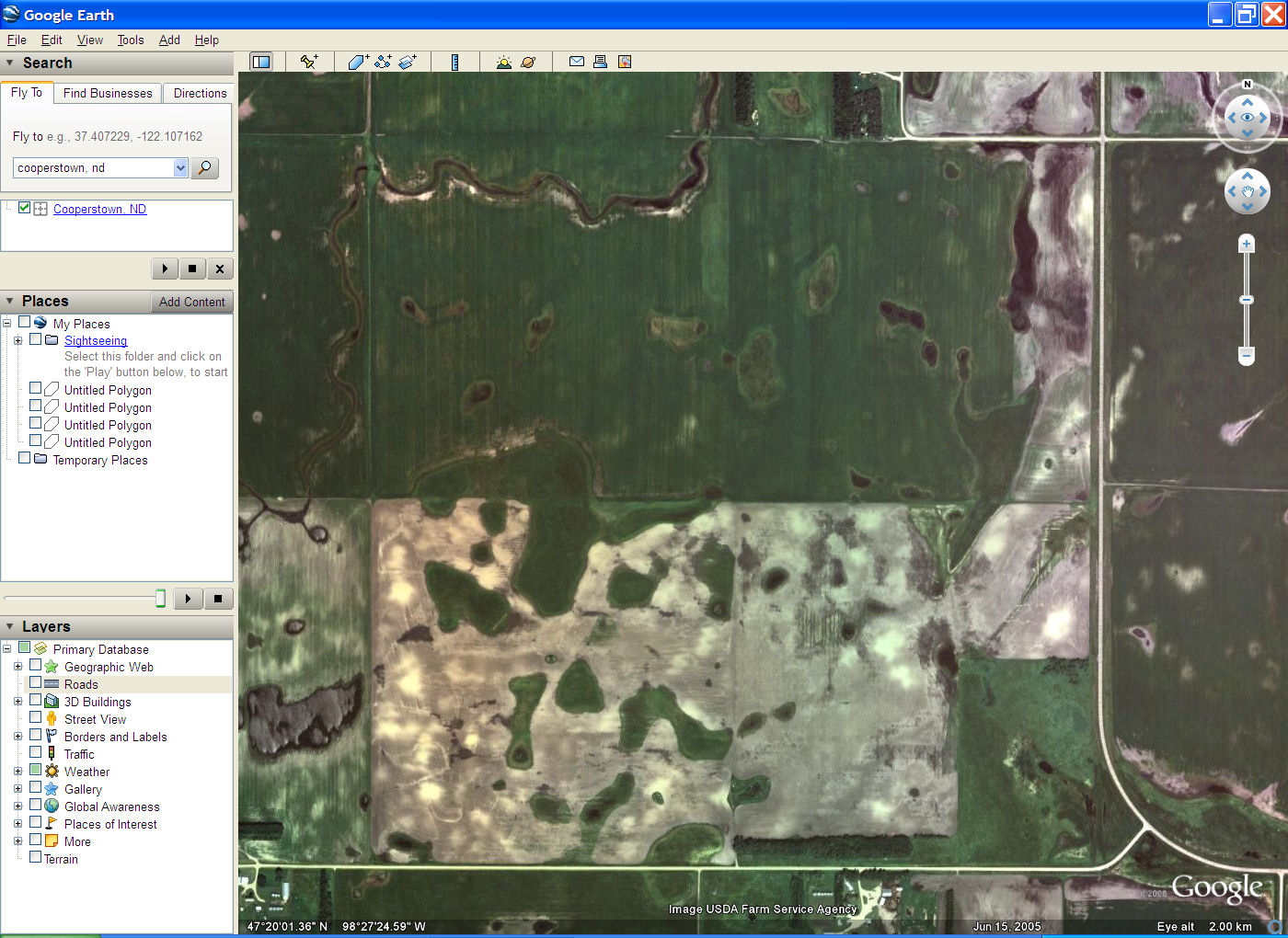Click the Fly to search text field
Screen dimensions: 1288x938
click(94, 168)
